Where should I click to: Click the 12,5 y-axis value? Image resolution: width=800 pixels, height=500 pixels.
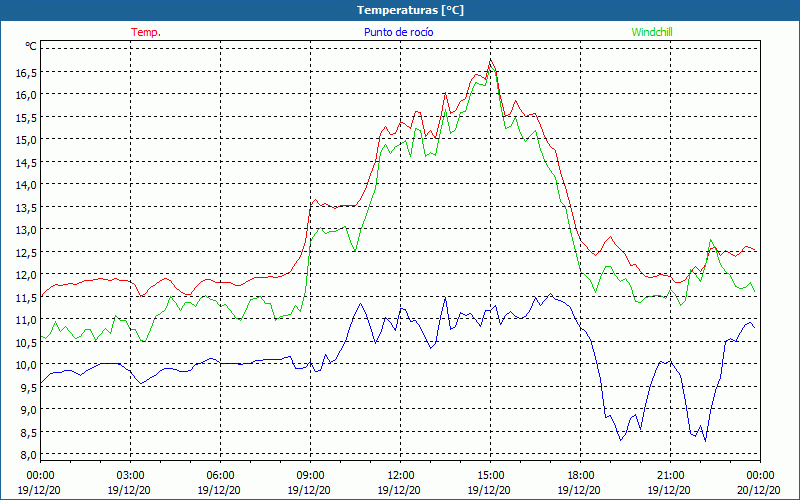[26, 253]
